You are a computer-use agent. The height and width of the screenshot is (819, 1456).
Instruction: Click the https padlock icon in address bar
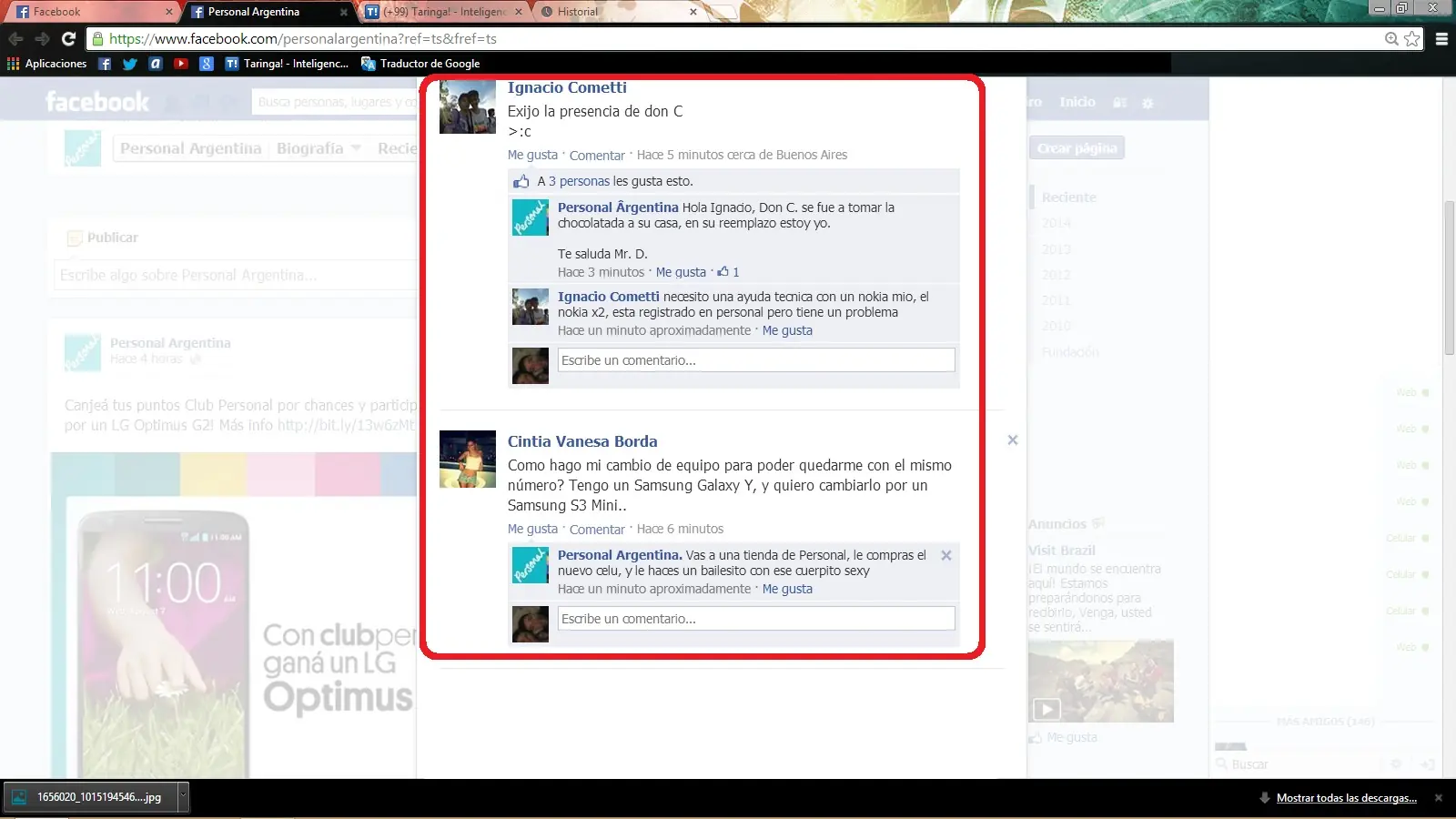tap(97, 39)
